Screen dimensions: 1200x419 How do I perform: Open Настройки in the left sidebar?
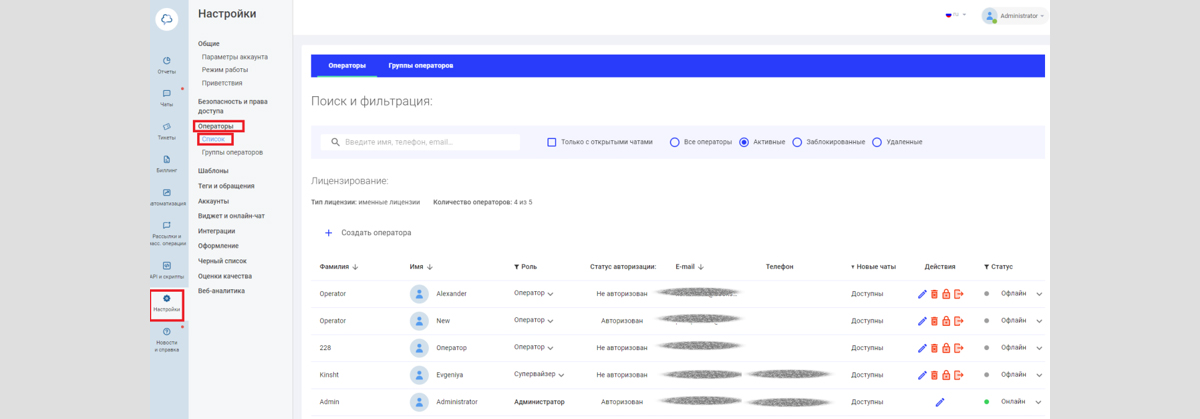(x=166, y=304)
